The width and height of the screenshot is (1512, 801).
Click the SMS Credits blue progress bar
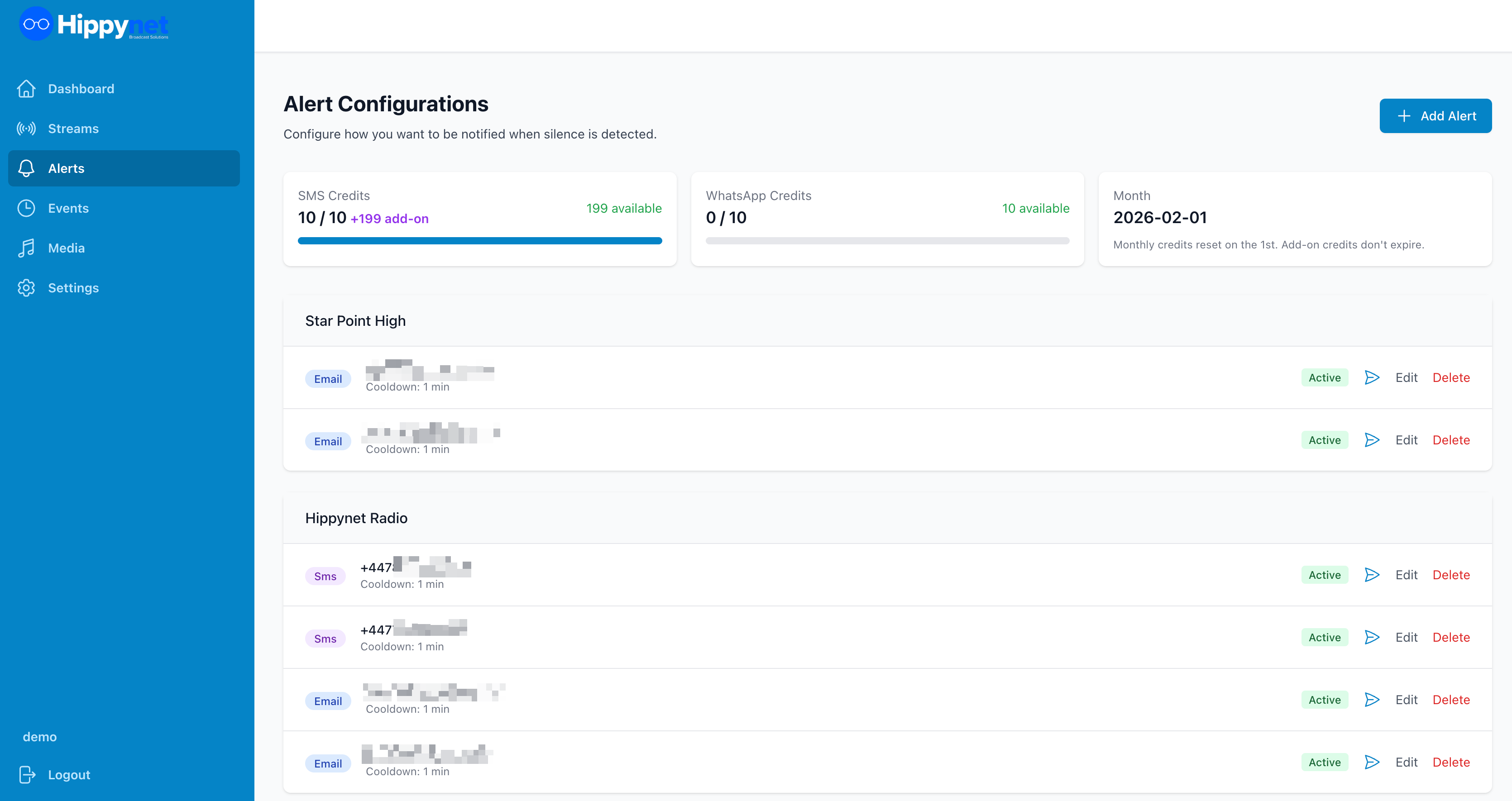pos(479,241)
